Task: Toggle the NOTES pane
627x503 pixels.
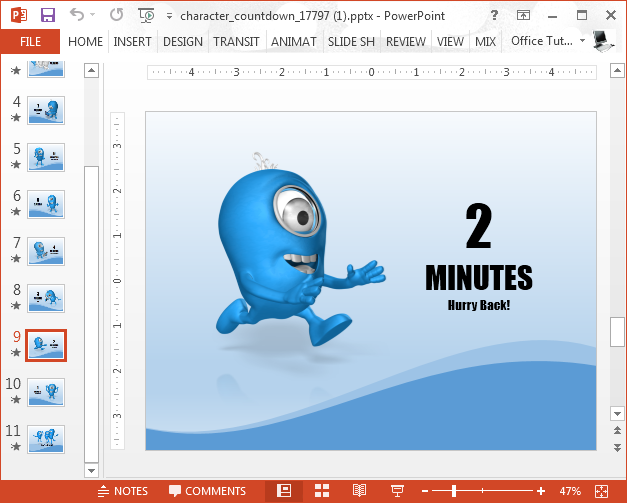Action: point(123,491)
